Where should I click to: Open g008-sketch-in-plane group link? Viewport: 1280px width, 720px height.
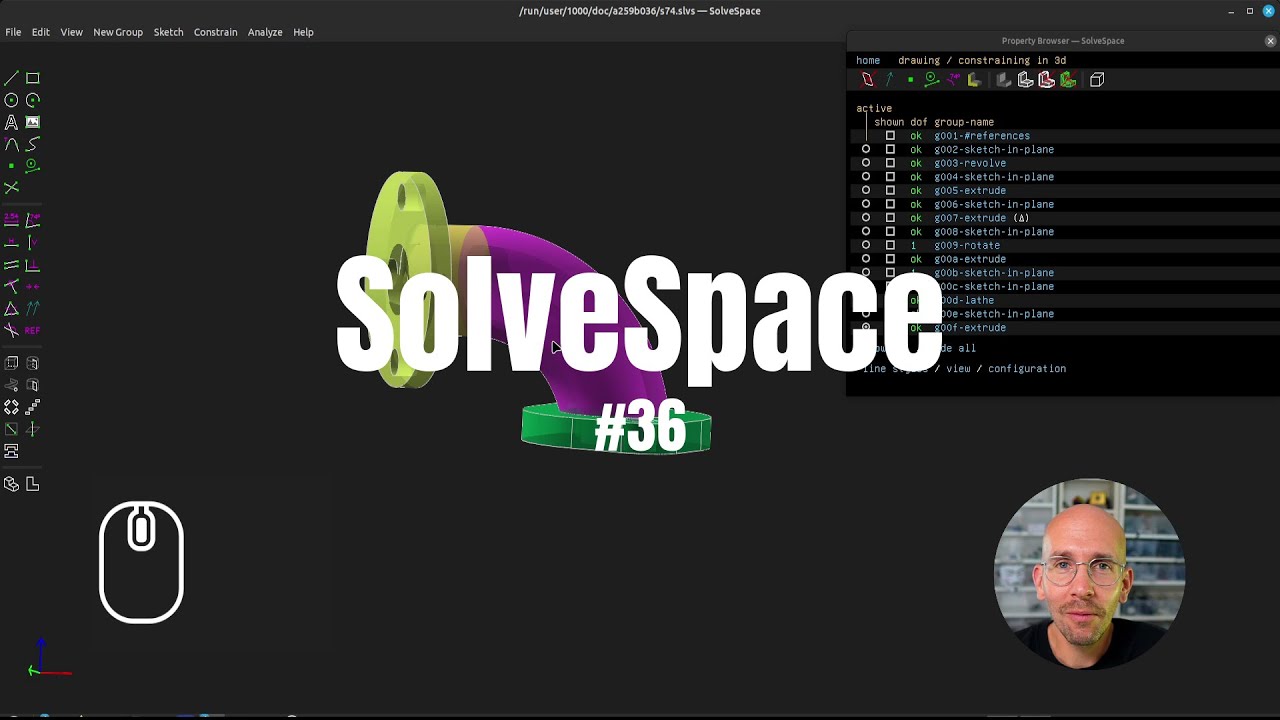[x=994, y=232]
